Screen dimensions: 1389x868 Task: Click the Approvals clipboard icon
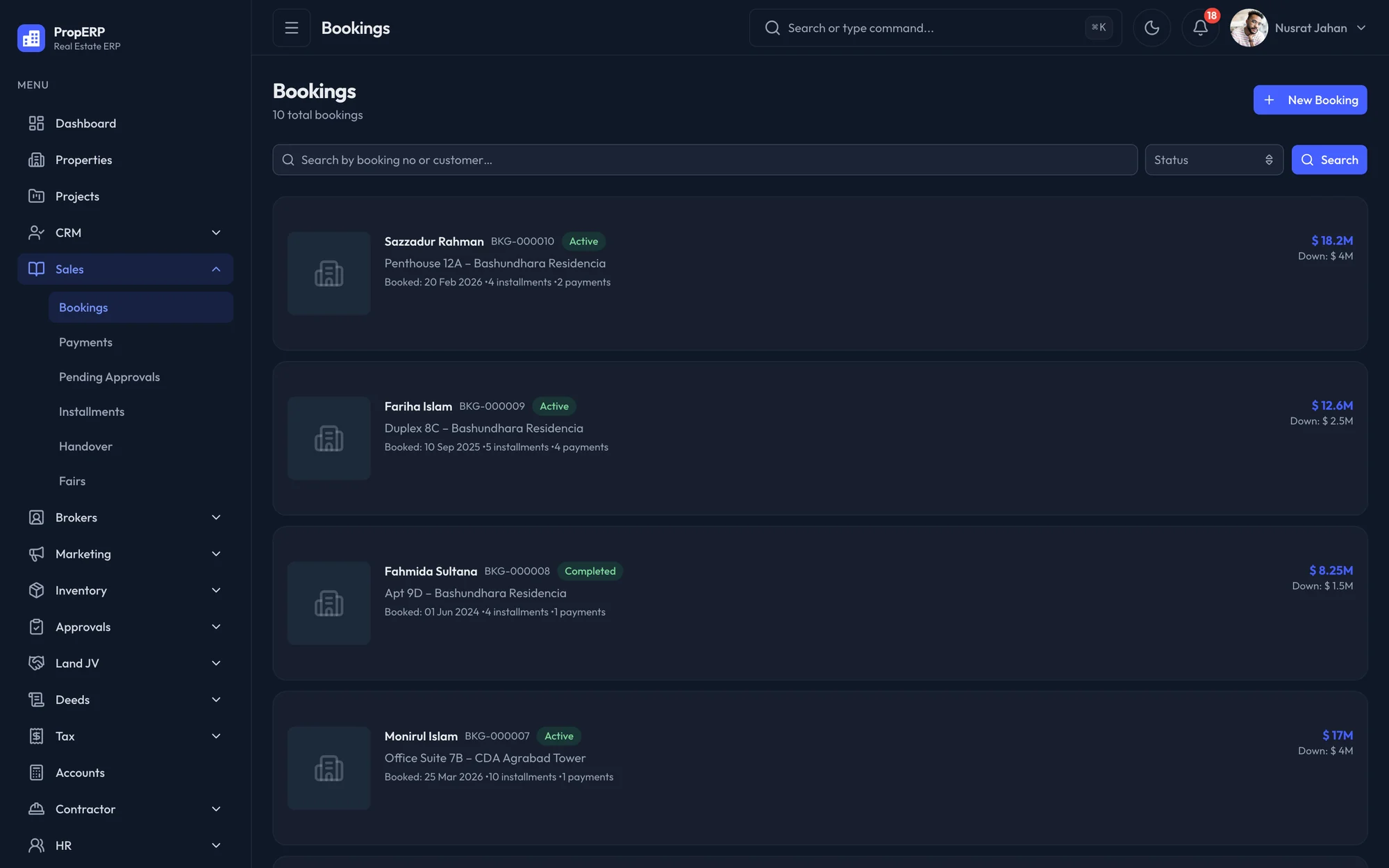pyautogui.click(x=36, y=627)
